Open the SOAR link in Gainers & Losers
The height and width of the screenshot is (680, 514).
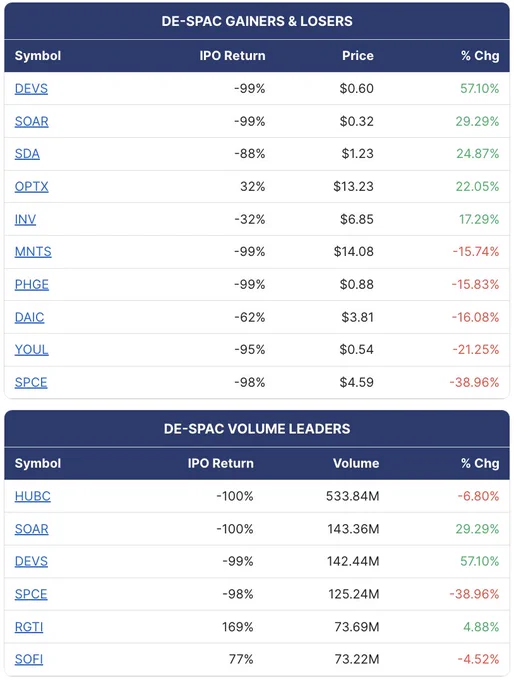(32, 121)
